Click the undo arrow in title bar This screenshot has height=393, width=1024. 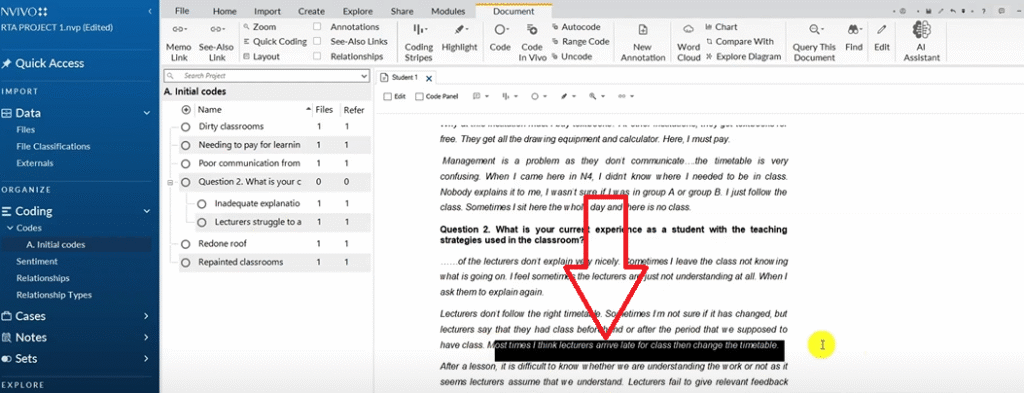click(953, 11)
